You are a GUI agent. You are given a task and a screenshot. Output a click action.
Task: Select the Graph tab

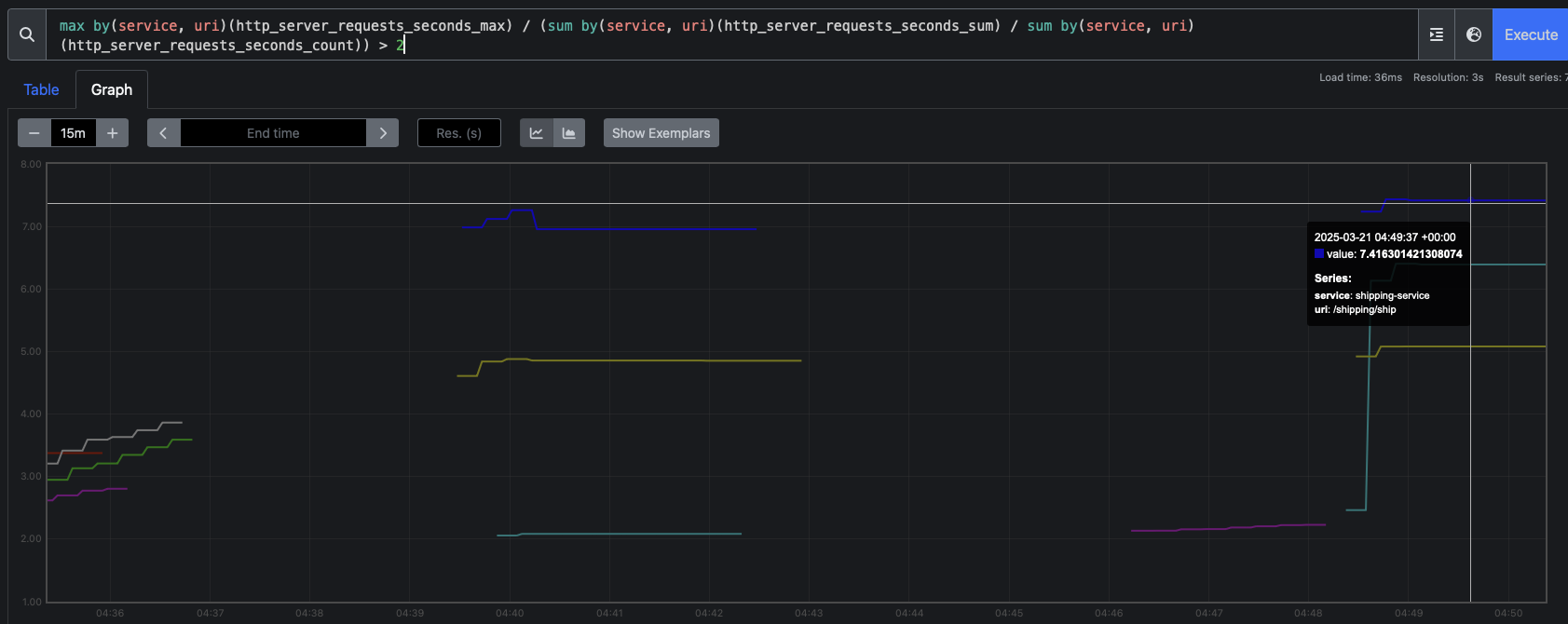point(112,89)
